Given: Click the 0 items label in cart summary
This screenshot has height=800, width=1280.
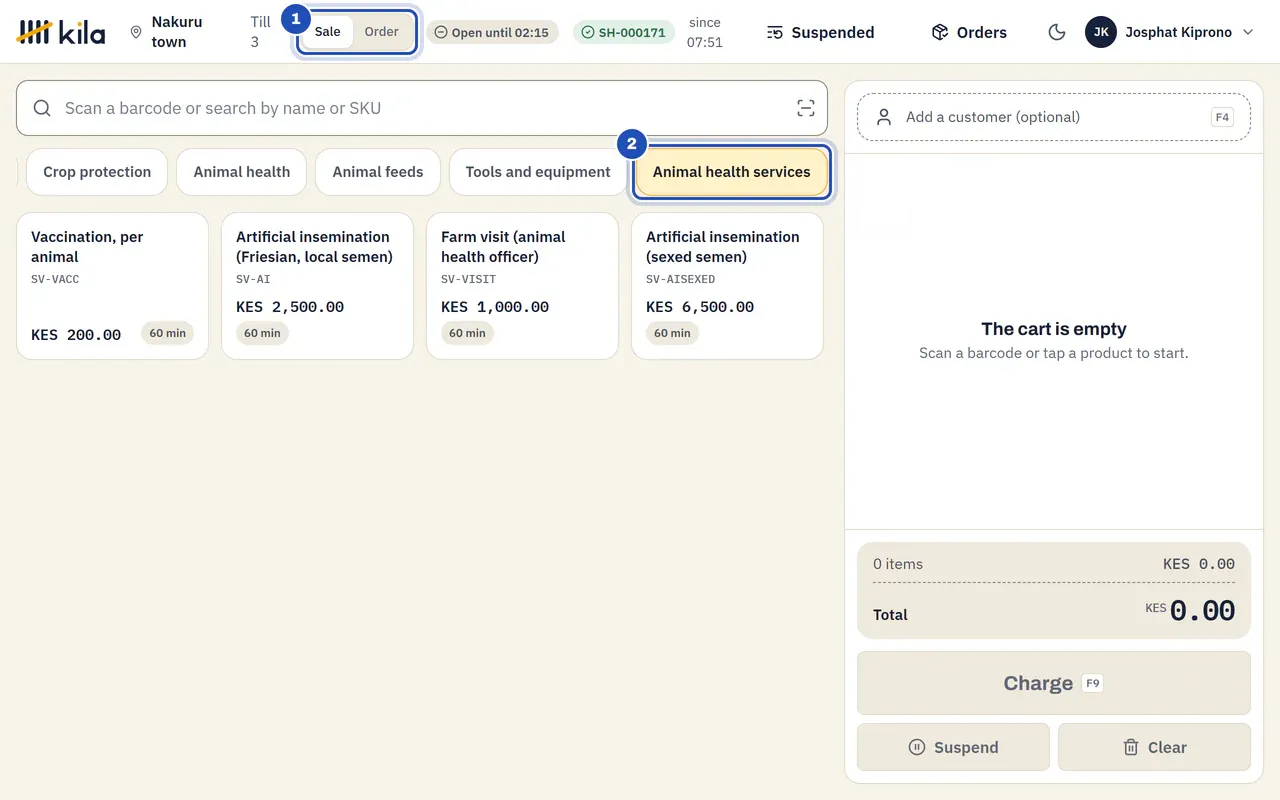Looking at the screenshot, I should click(898, 564).
